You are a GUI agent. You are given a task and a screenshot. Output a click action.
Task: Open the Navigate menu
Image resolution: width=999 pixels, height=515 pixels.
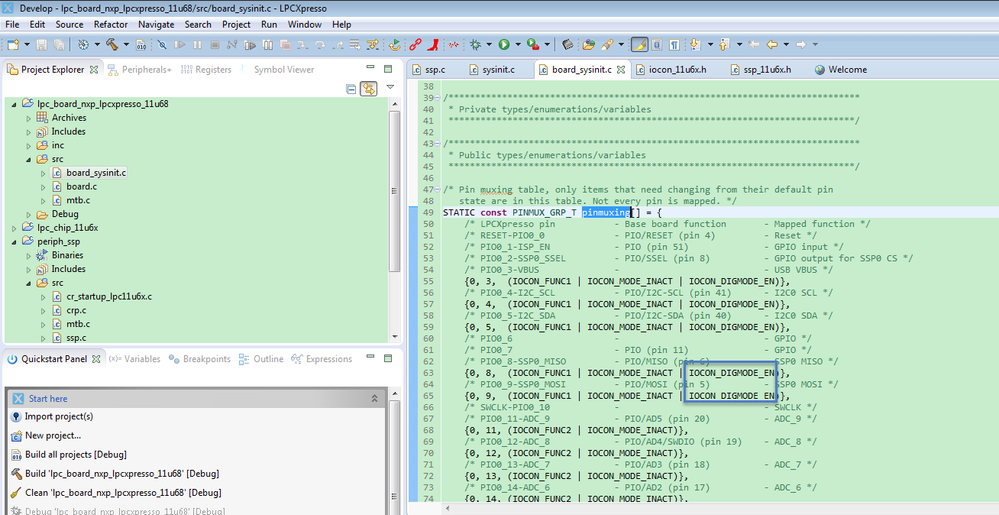(156, 24)
